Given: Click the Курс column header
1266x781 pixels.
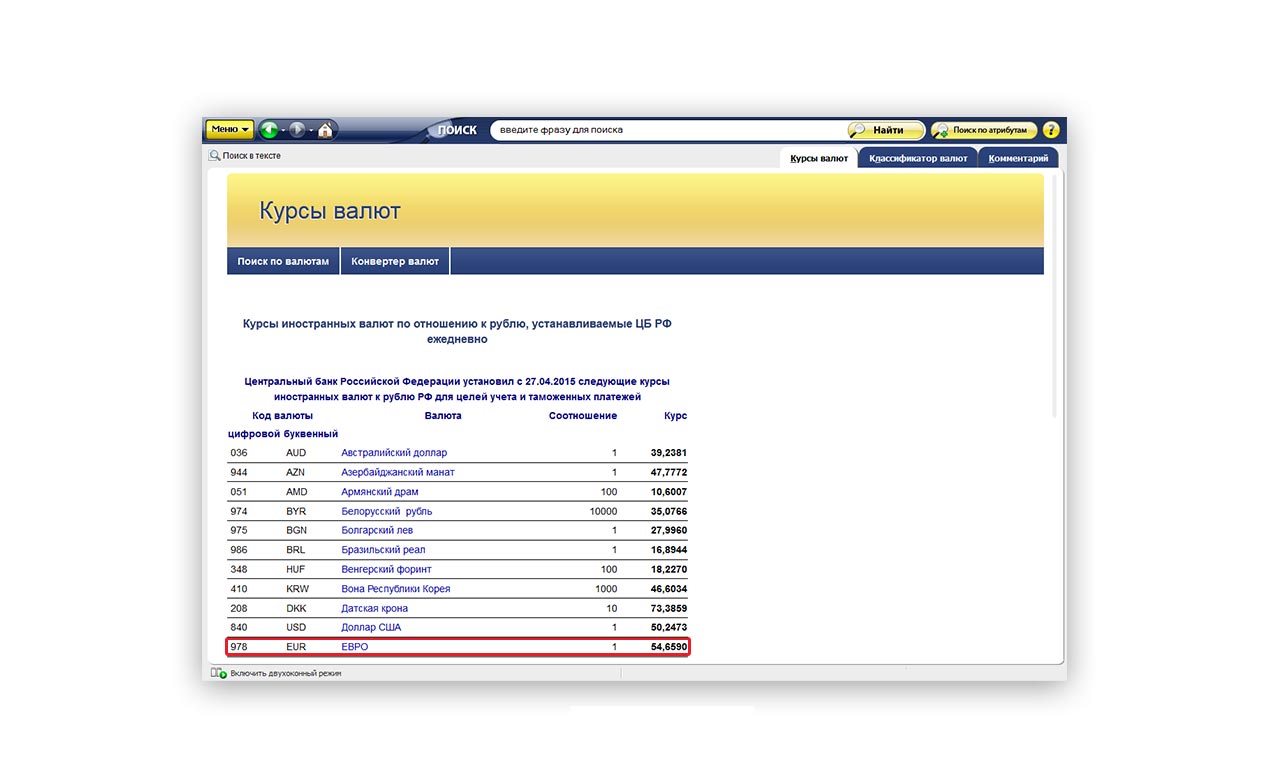Looking at the screenshot, I should click(675, 415).
